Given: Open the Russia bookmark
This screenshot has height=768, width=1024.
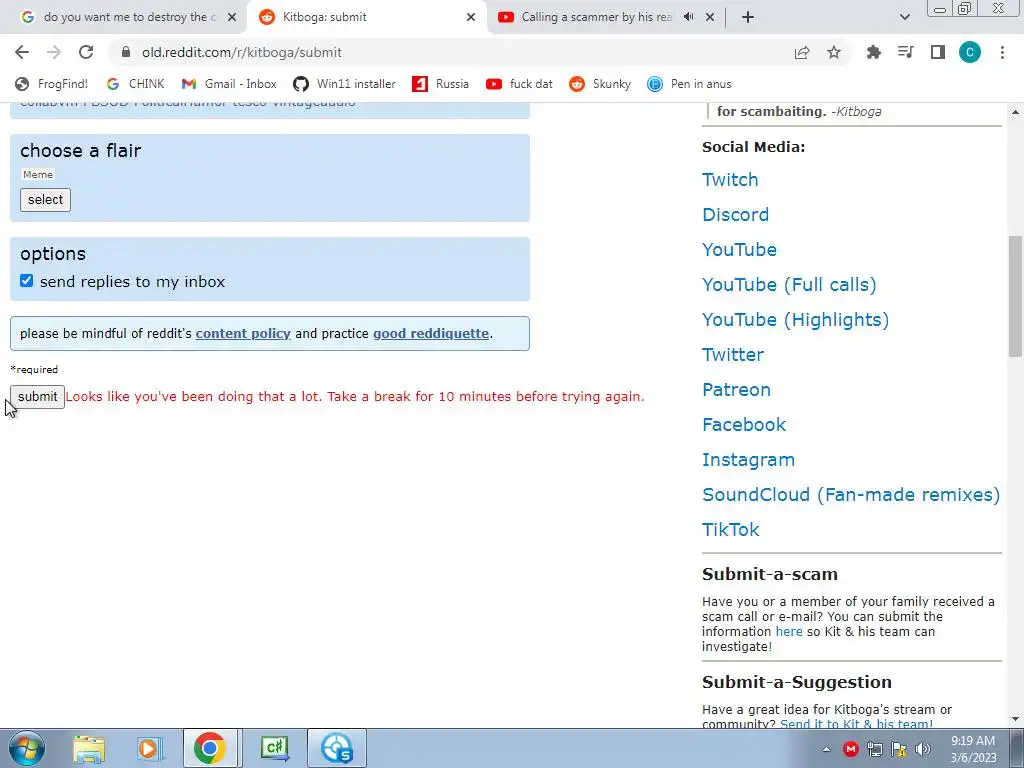Looking at the screenshot, I should pyautogui.click(x=441, y=84).
